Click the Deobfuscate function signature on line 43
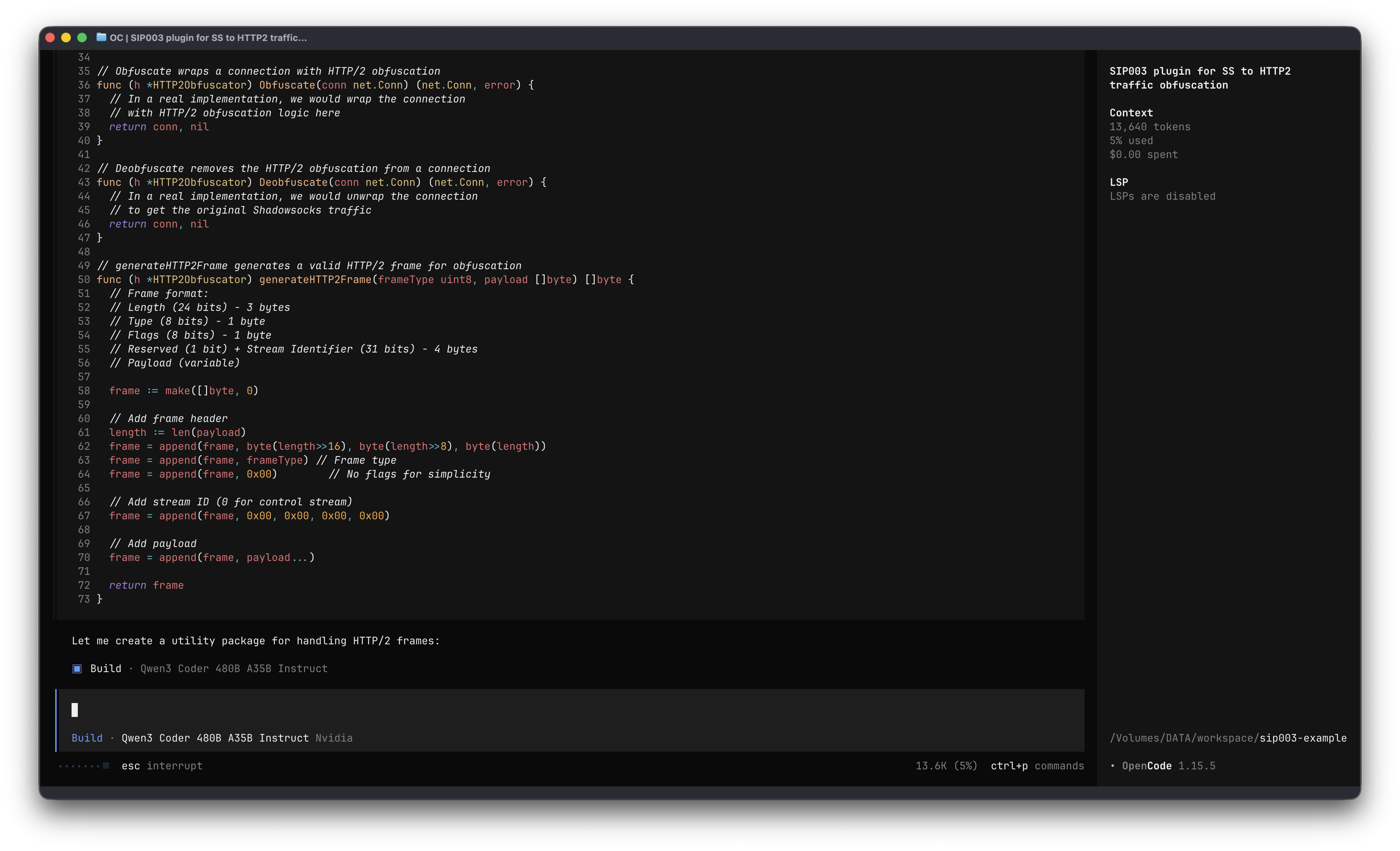The width and height of the screenshot is (1400, 851). pyautogui.click(x=322, y=182)
